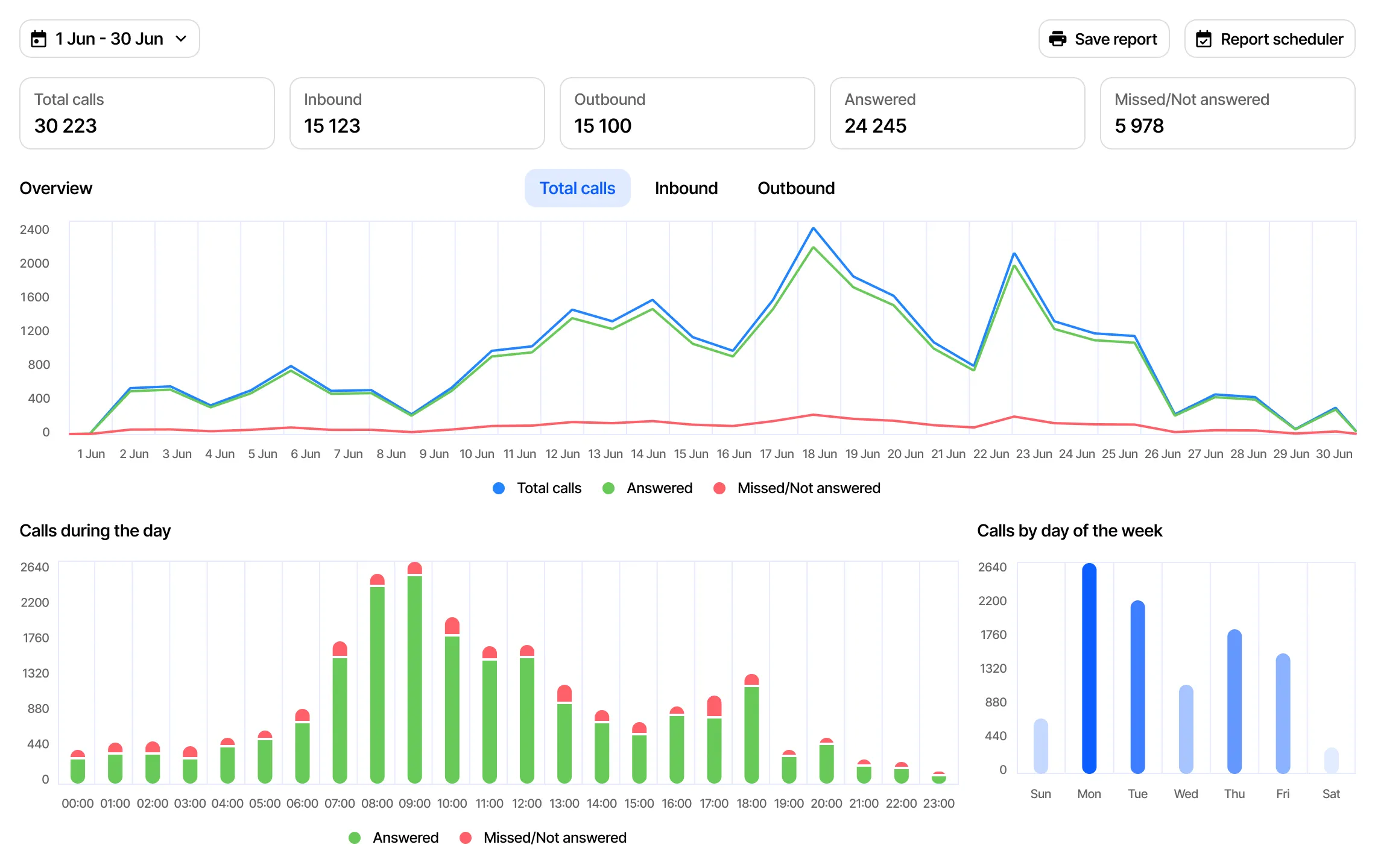Click the 09:00 bar in hourly chart
The image size is (1375, 868).
[x=415, y=673]
